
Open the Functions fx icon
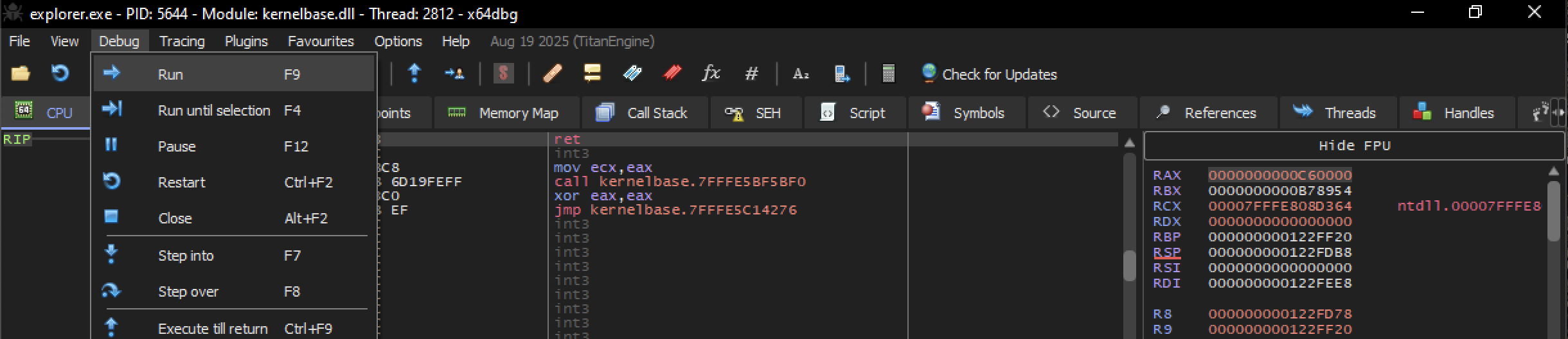pos(711,74)
